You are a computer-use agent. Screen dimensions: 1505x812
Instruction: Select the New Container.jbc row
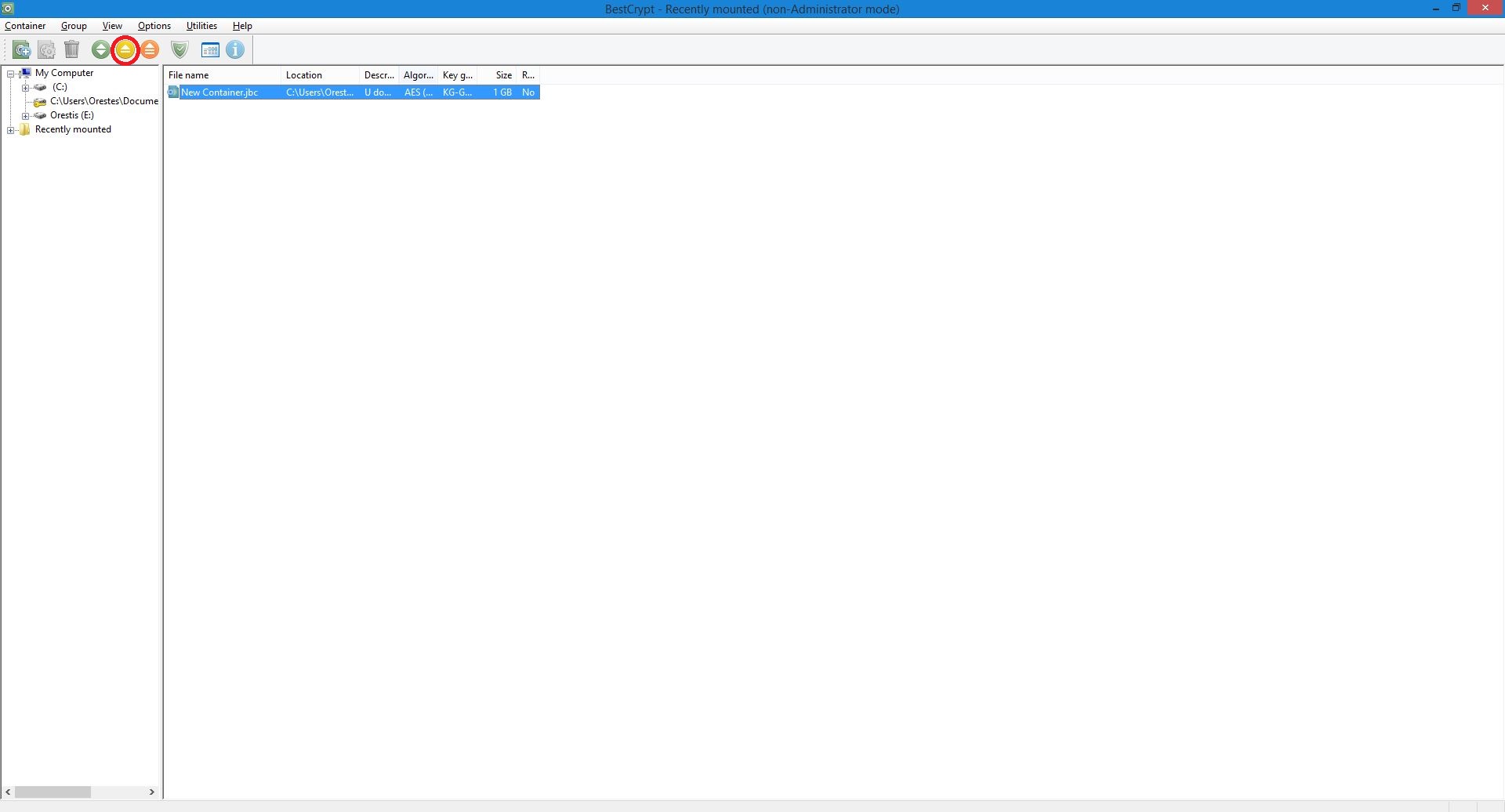pos(354,92)
